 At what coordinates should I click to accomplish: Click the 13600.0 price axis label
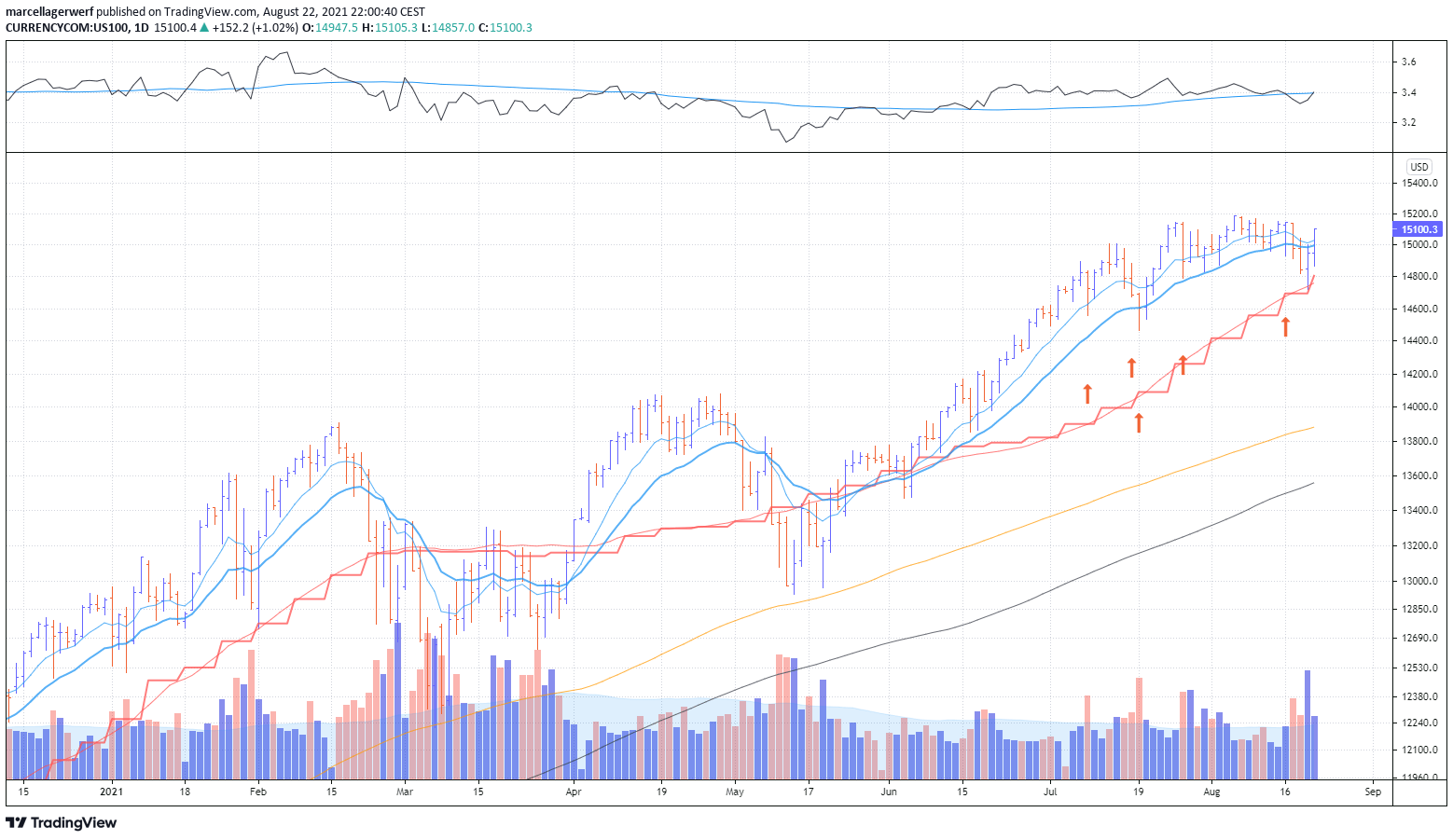coord(1418,475)
